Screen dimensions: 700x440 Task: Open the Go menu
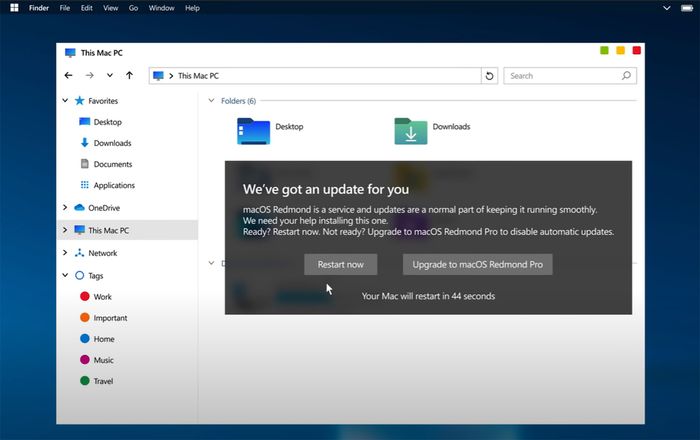click(x=133, y=8)
